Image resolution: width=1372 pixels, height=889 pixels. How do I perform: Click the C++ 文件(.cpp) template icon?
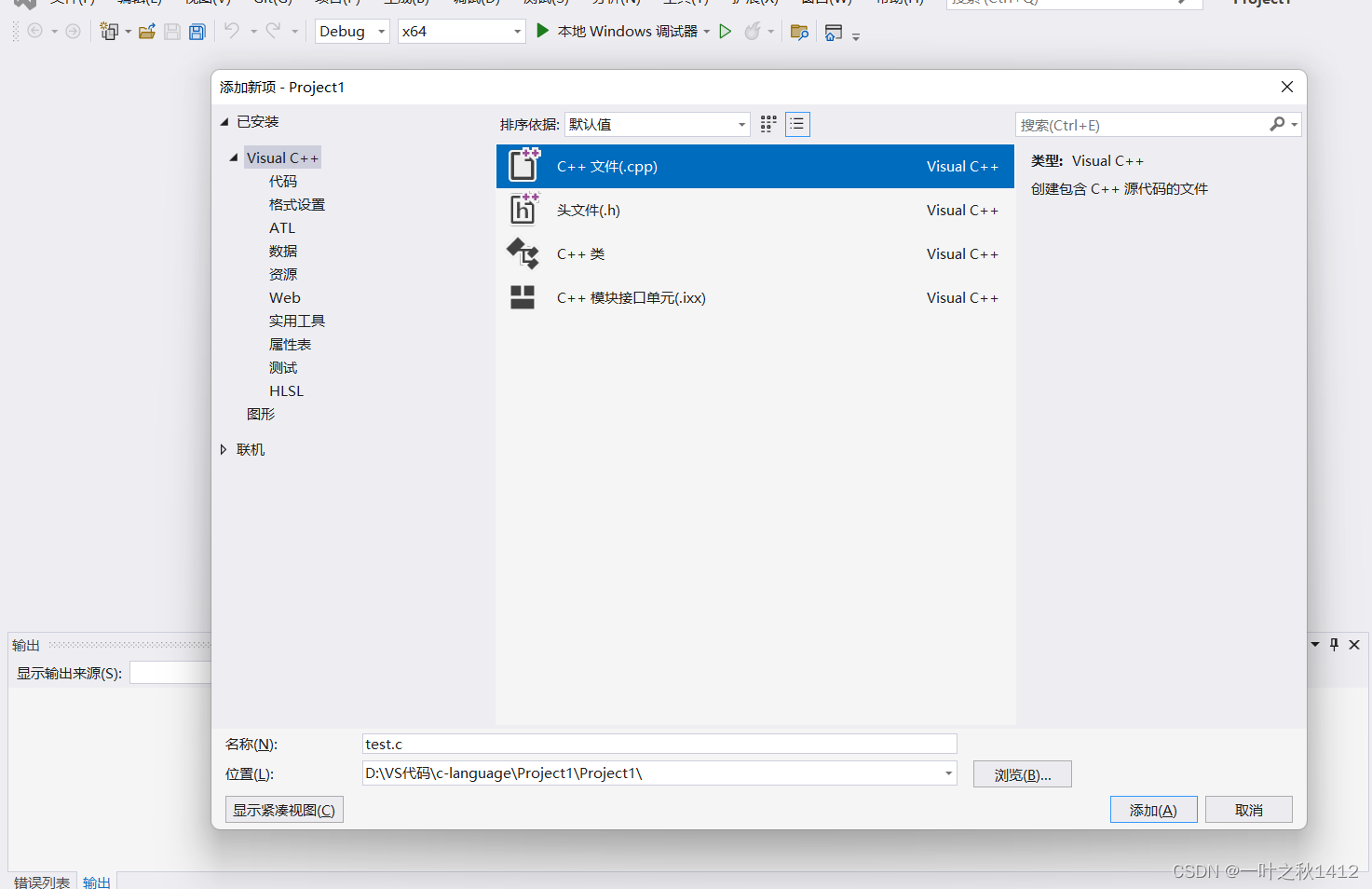coord(523,165)
